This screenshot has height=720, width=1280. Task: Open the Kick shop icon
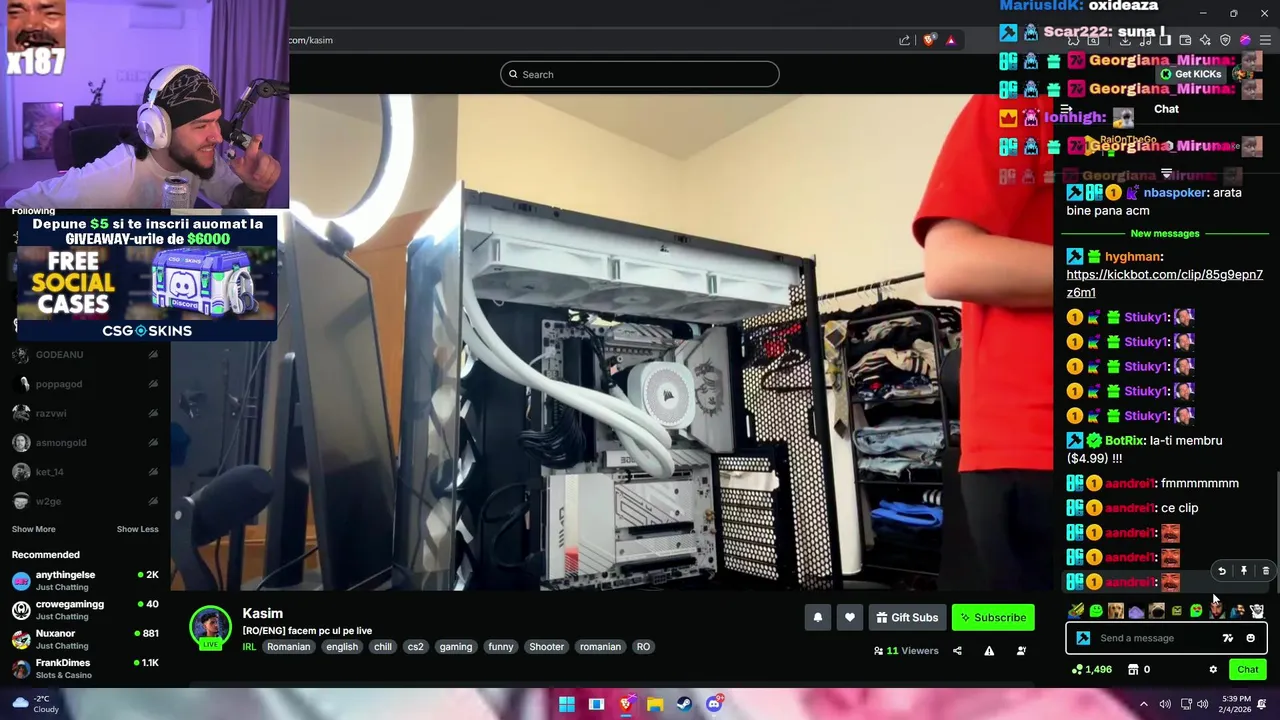1133,670
